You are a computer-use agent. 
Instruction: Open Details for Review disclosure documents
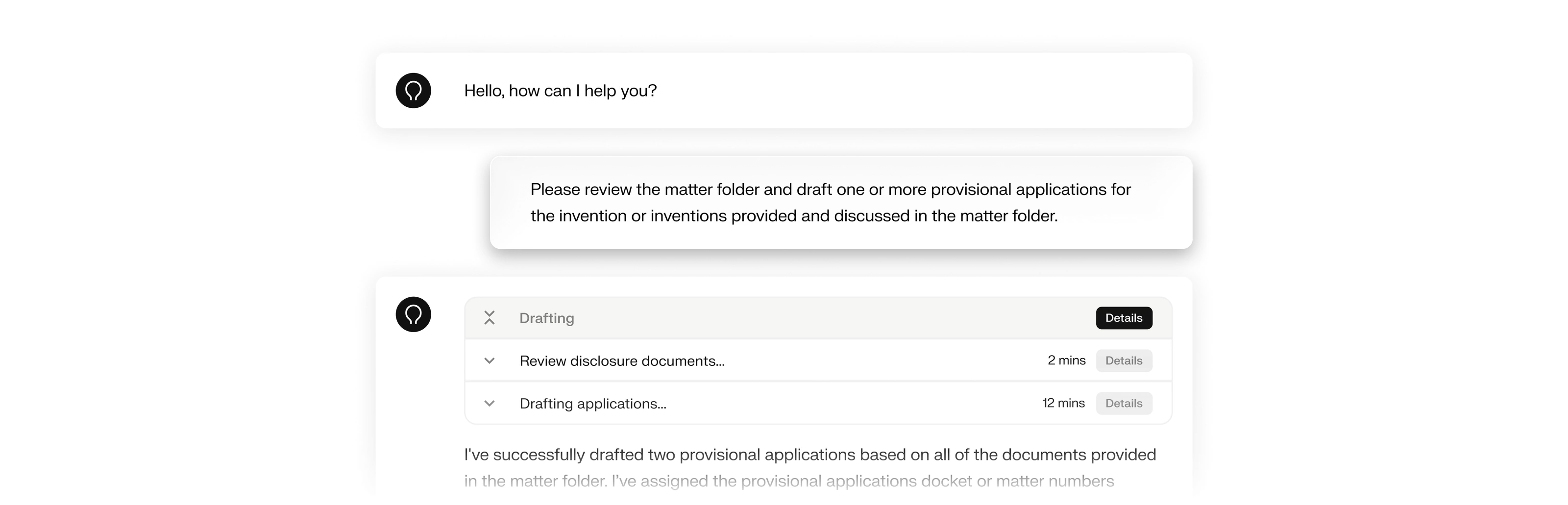pos(1124,361)
